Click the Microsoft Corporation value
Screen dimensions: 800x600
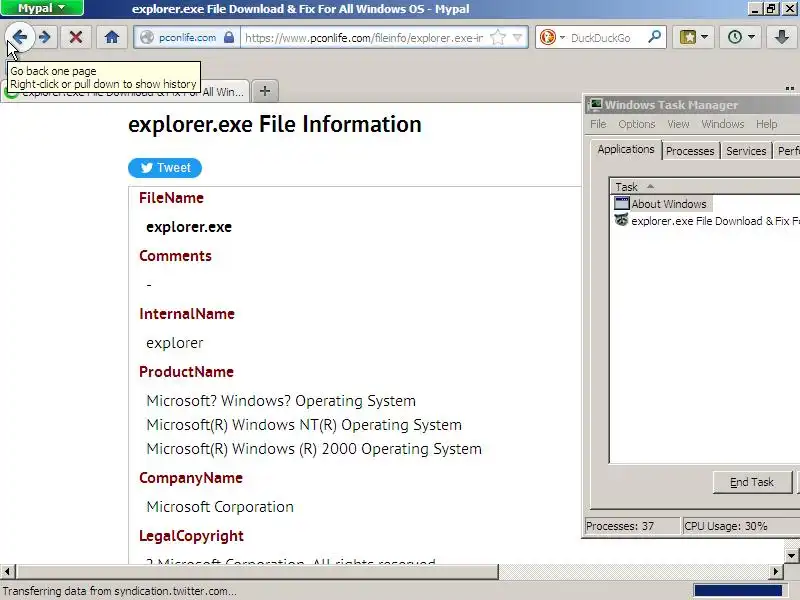[220, 507]
